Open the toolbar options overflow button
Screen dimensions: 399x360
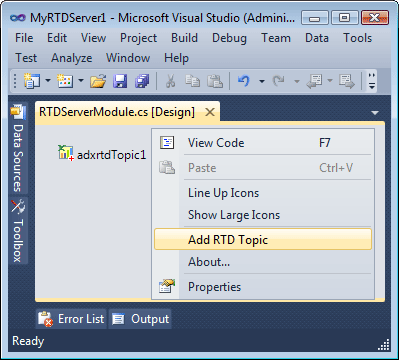(x=372, y=81)
